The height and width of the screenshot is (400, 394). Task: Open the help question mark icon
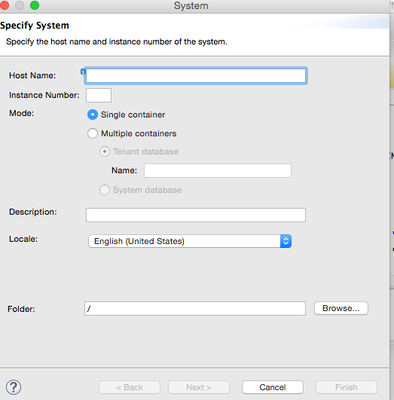point(14,387)
